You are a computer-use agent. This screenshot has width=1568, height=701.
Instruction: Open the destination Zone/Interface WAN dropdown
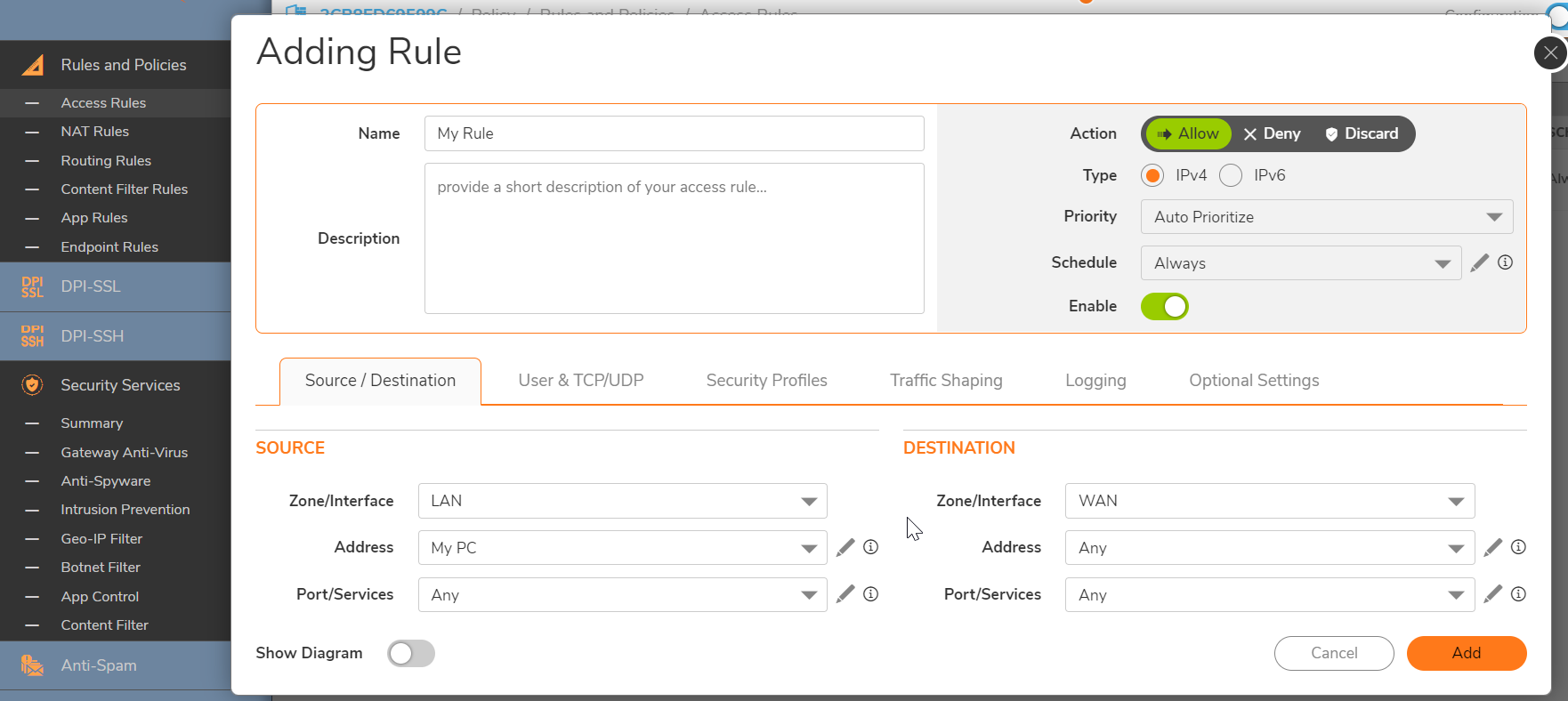(x=1269, y=501)
